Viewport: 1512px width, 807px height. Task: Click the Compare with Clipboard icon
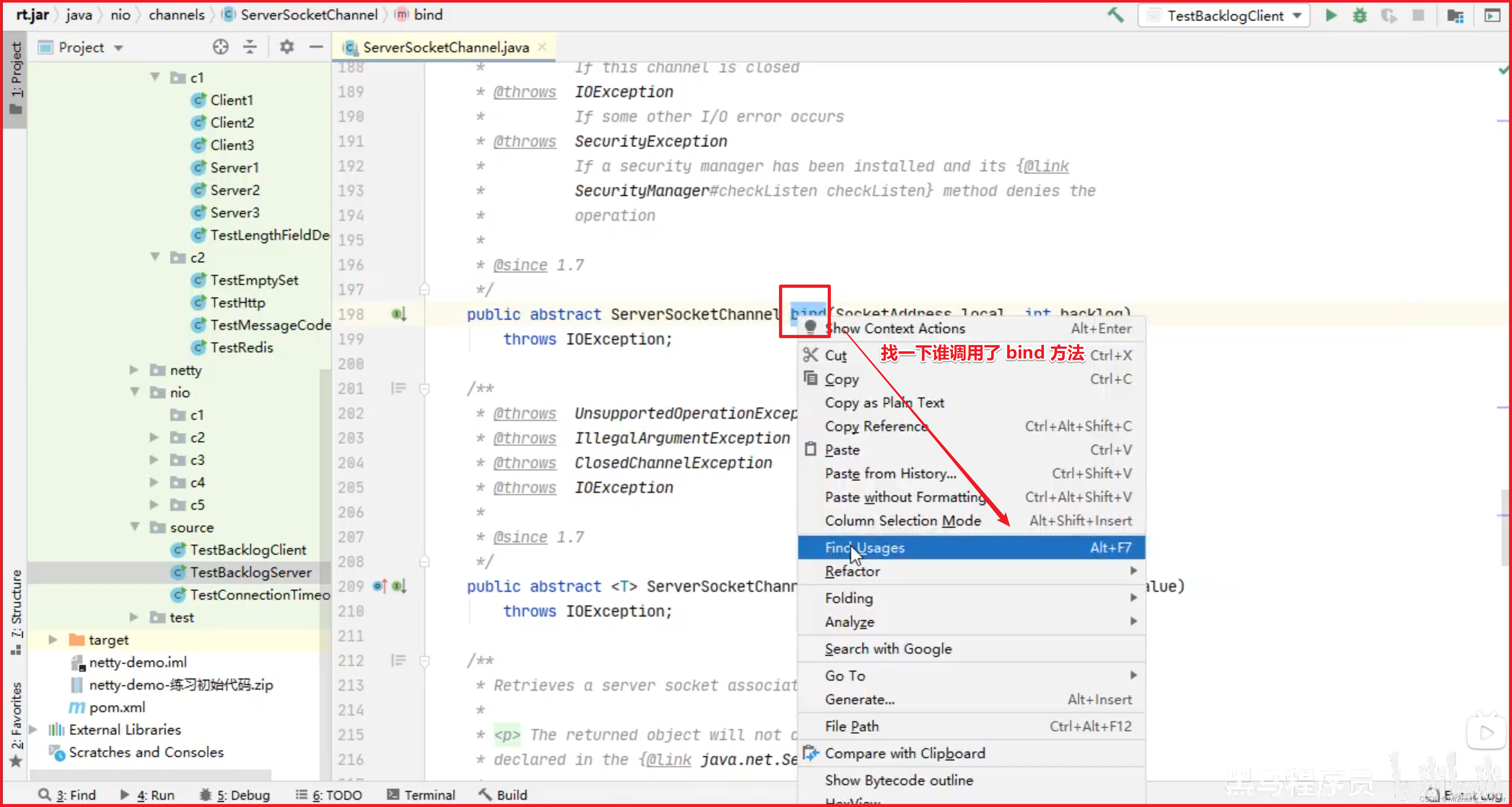pyautogui.click(x=811, y=753)
